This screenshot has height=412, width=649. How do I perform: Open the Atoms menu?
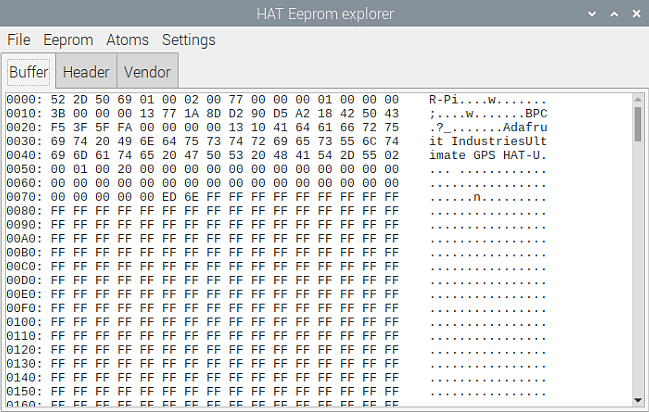(x=127, y=40)
